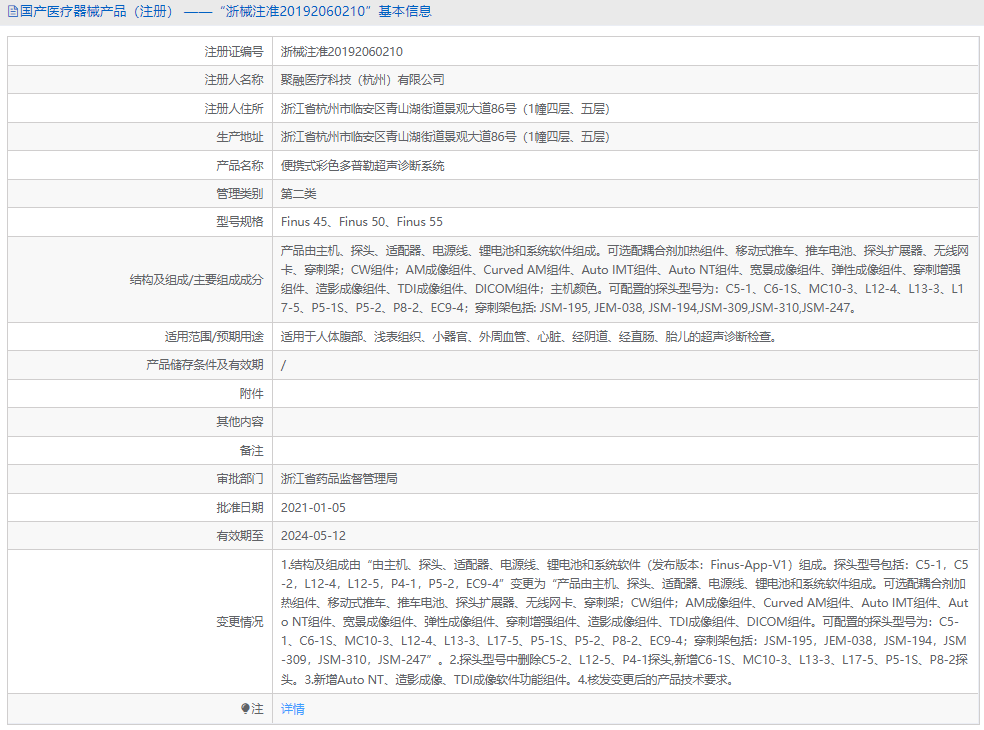Open the 详情 link in the 注 row

coord(292,709)
